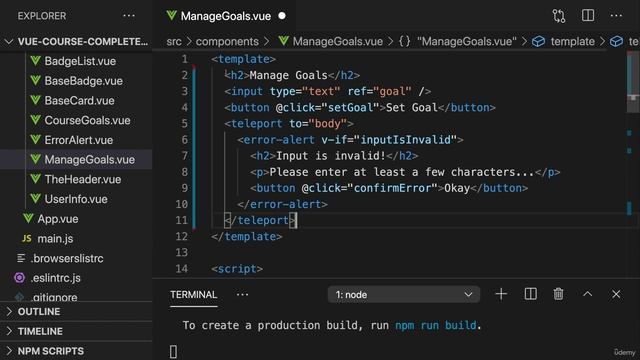Click ManageGoals.vue file in breadcrumb
The height and width of the screenshot is (360, 640).
pos(338,41)
